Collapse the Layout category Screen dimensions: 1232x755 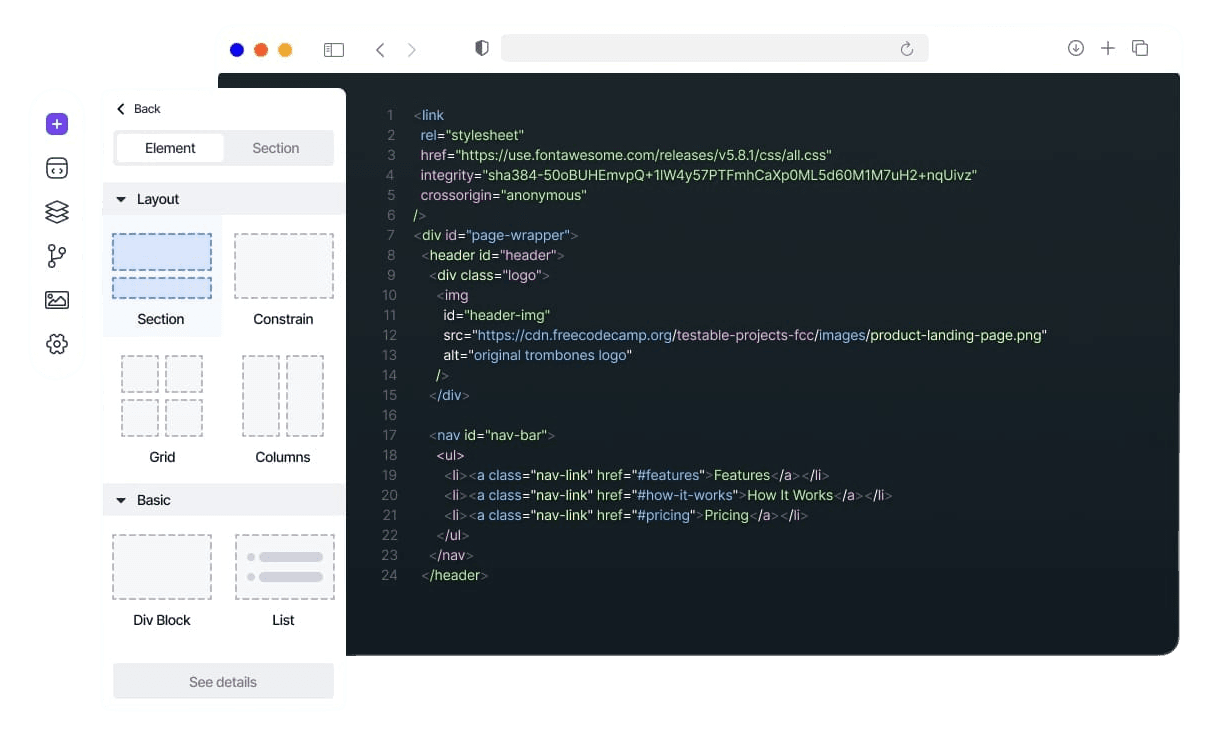pos(121,198)
